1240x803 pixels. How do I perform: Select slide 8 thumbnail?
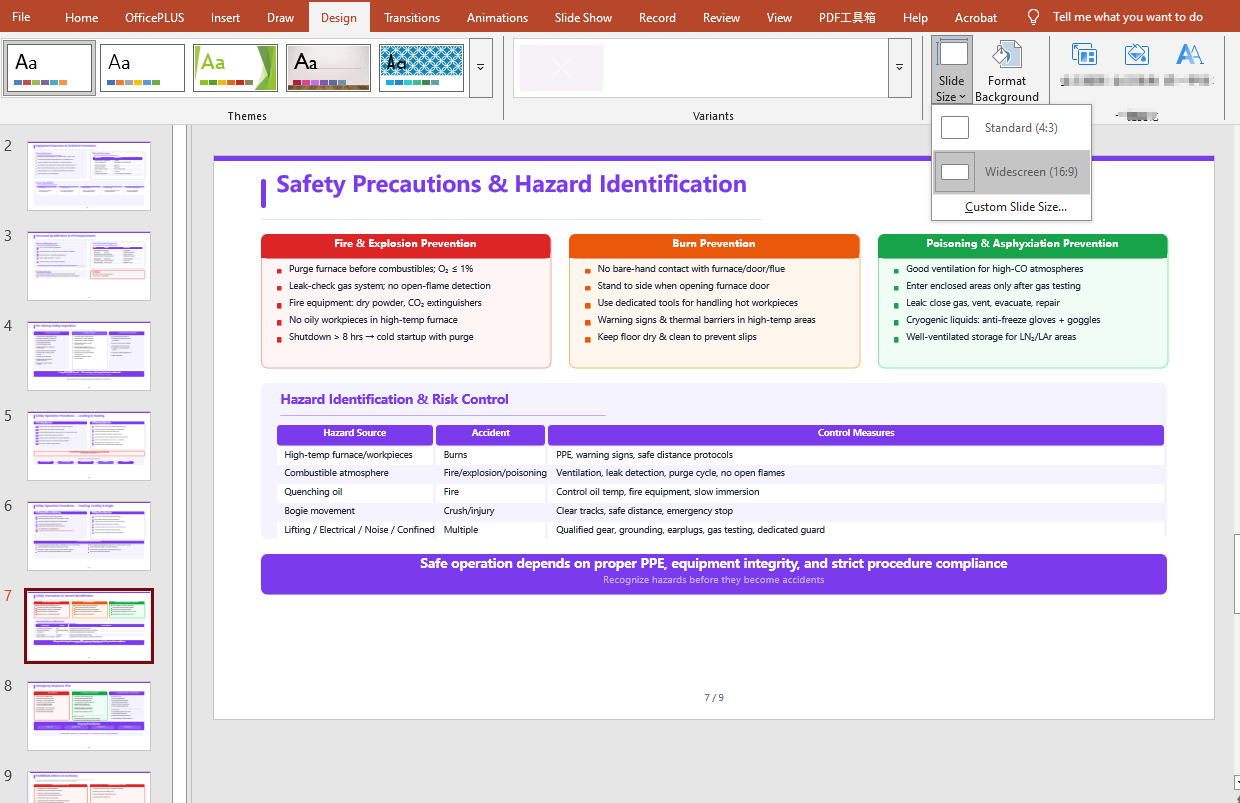89,716
